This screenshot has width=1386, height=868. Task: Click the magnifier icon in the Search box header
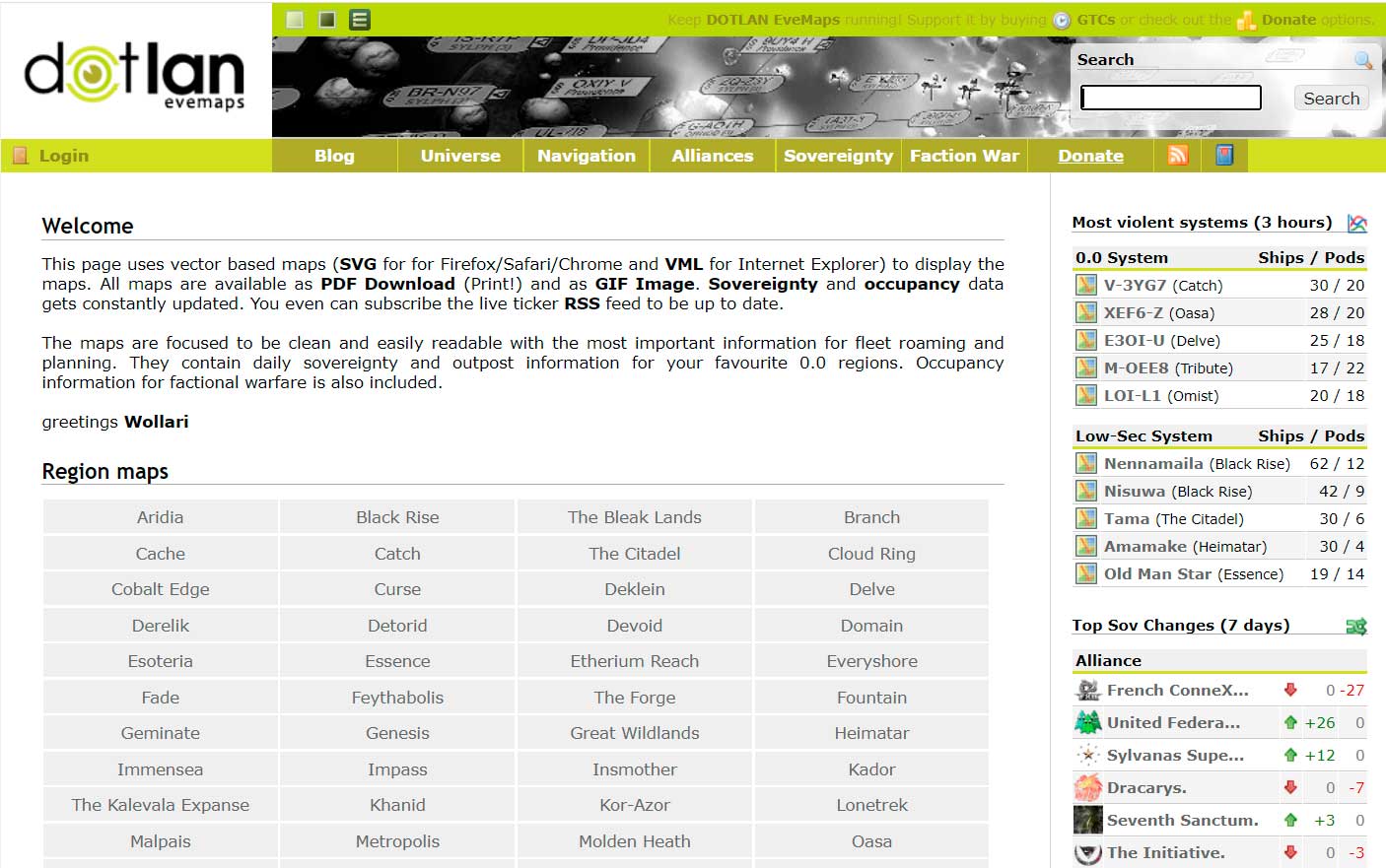pos(1363,60)
